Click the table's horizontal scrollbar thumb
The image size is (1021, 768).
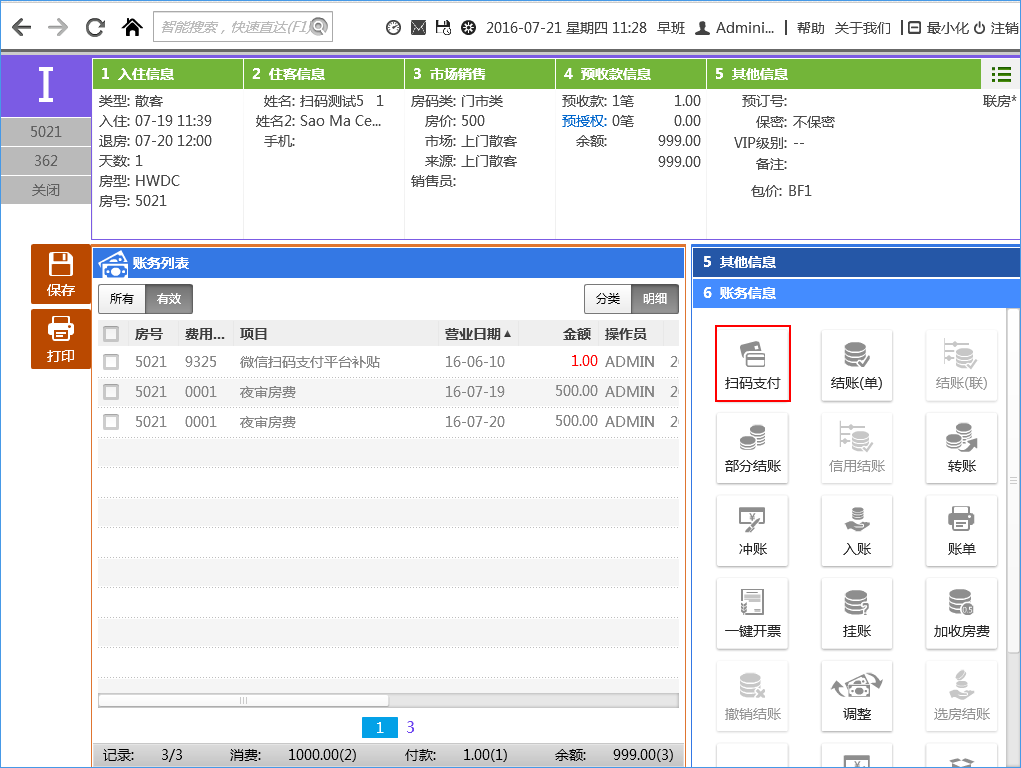244,700
